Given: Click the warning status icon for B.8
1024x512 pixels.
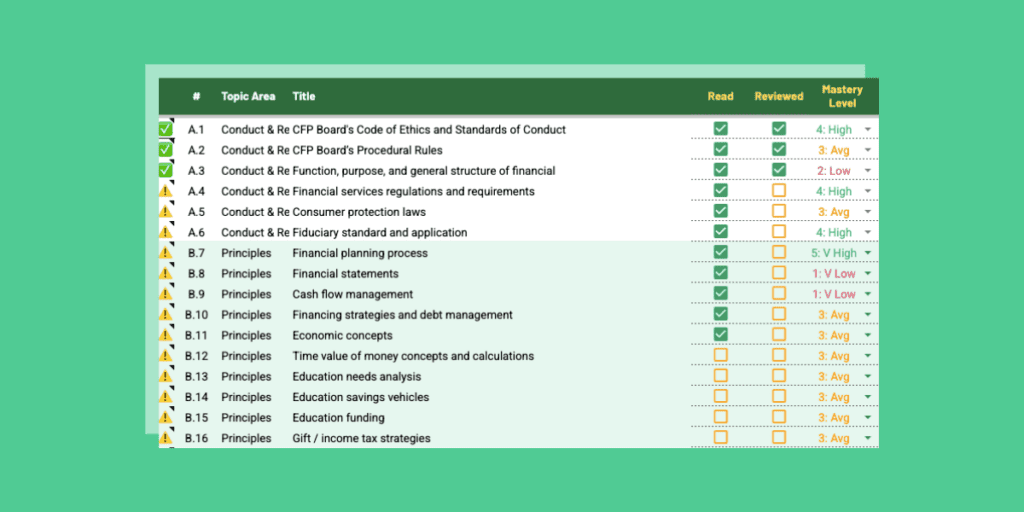Looking at the screenshot, I should [x=165, y=274].
